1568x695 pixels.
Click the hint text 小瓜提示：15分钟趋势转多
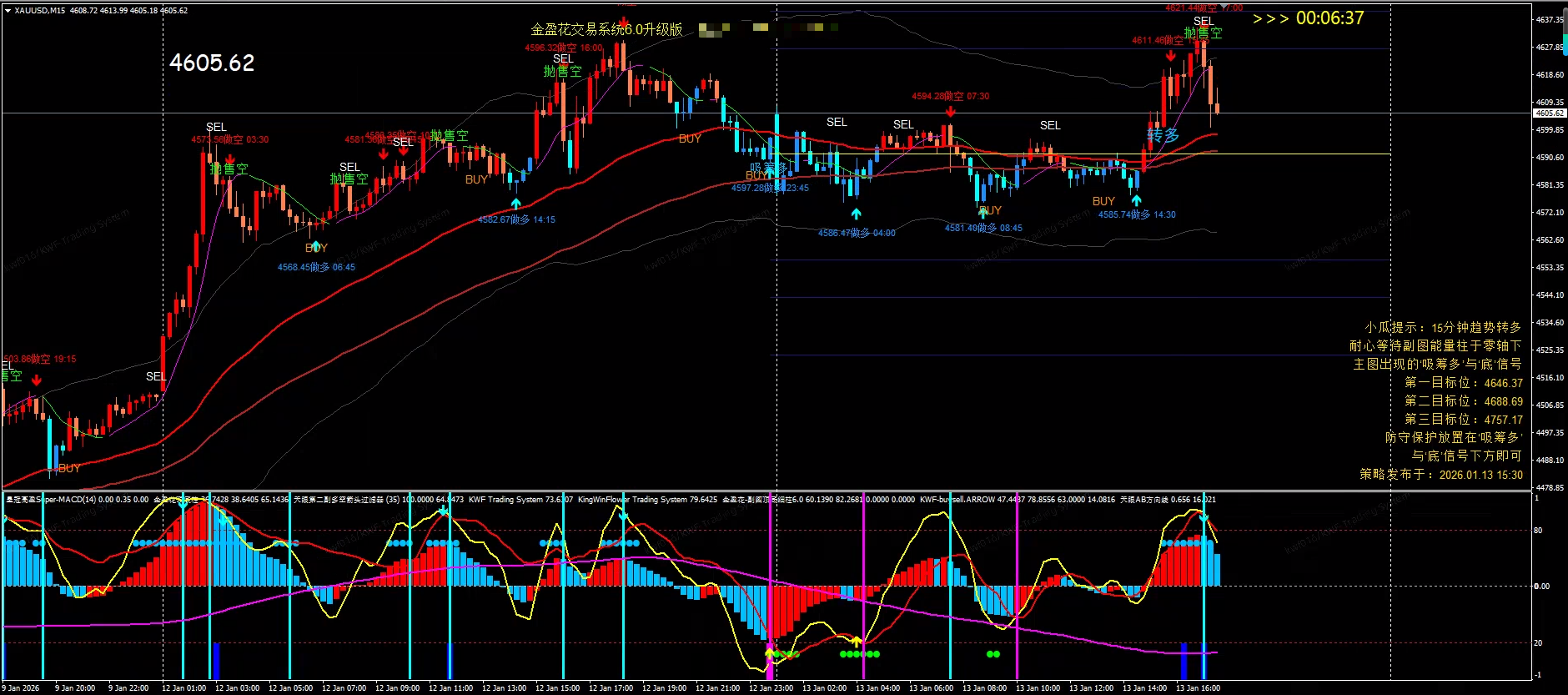pos(1443,328)
